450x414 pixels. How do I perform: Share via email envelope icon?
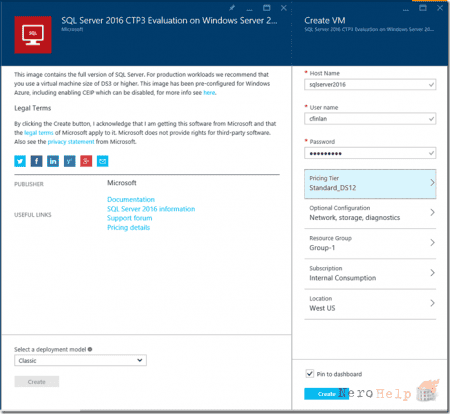[103, 161]
